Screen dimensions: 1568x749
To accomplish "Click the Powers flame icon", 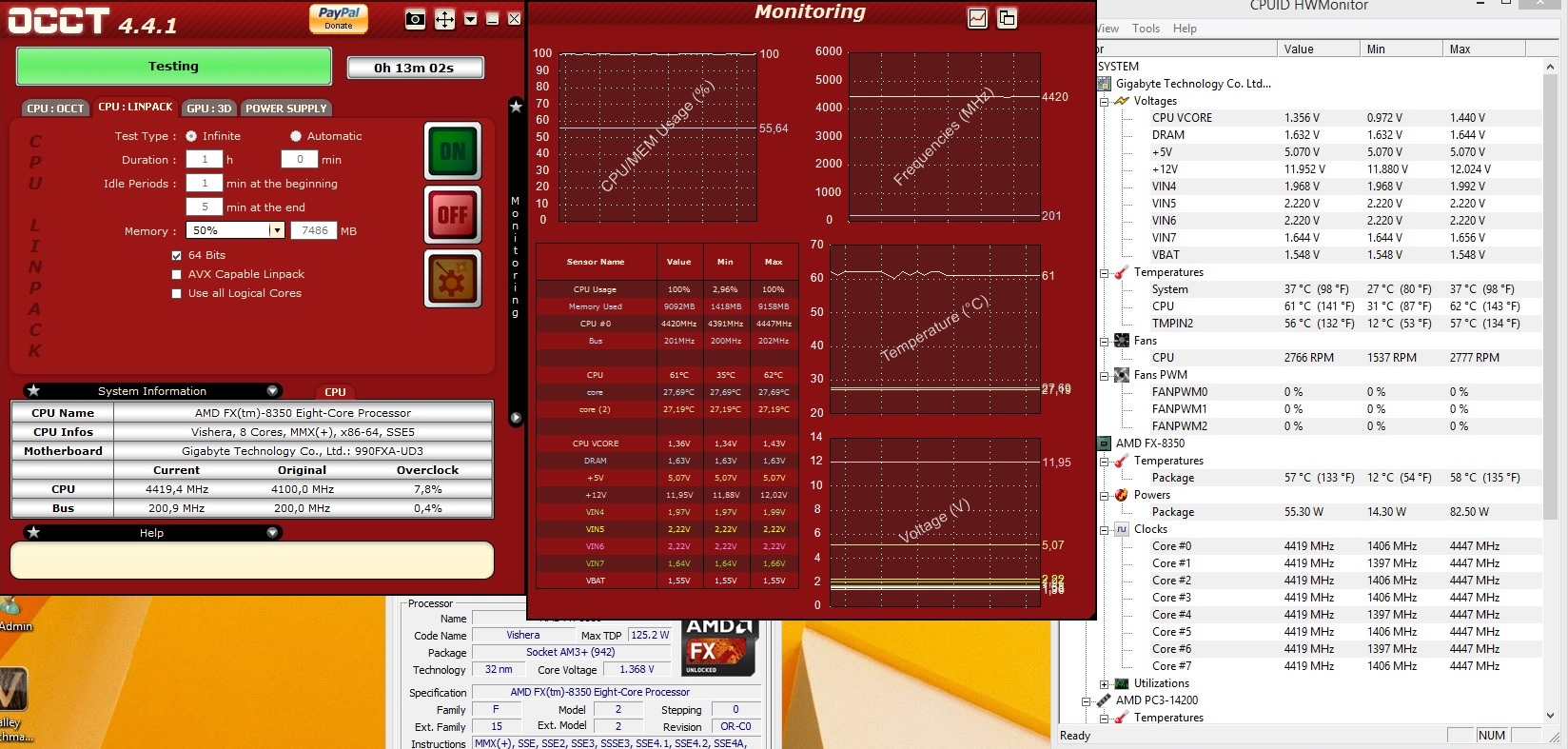I will [x=1122, y=495].
